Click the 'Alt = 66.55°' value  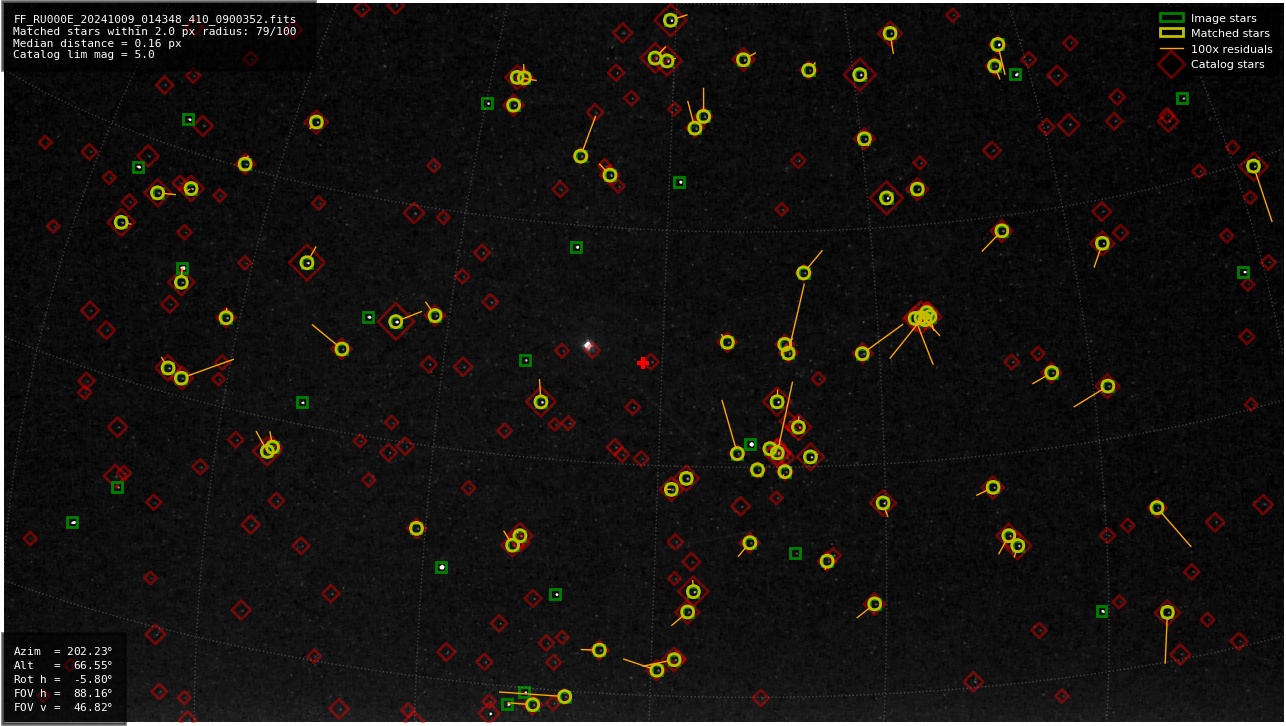[x=63, y=665]
